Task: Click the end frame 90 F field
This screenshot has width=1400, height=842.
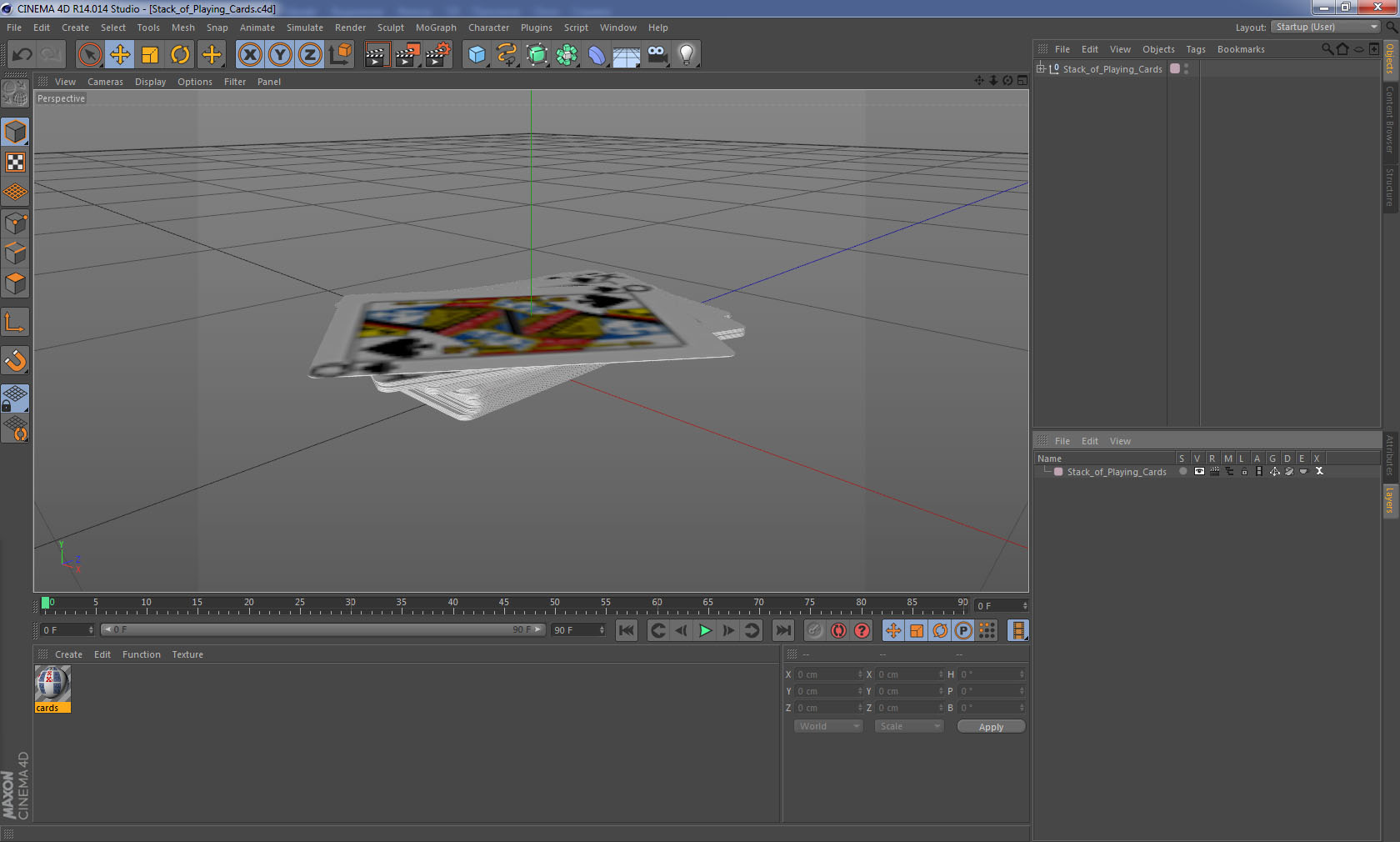Action: coord(578,629)
